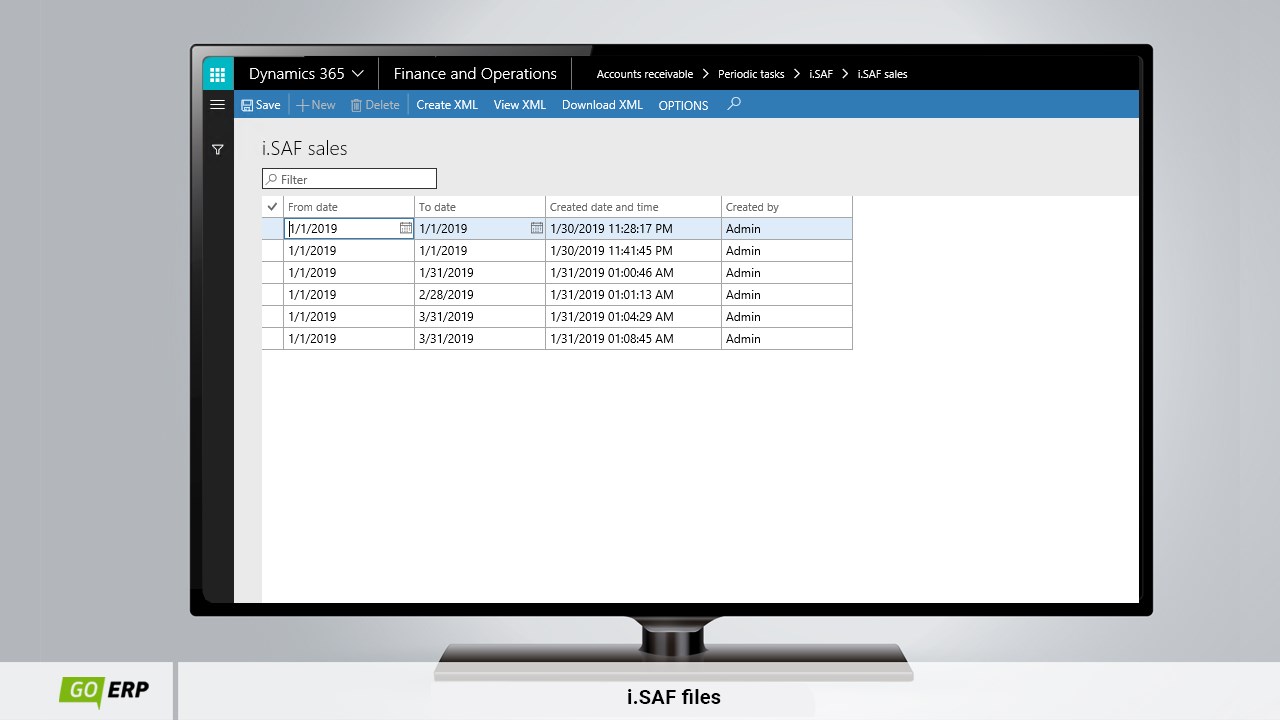
Task: Open the OPTIONS menu
Action: point(683,105)
